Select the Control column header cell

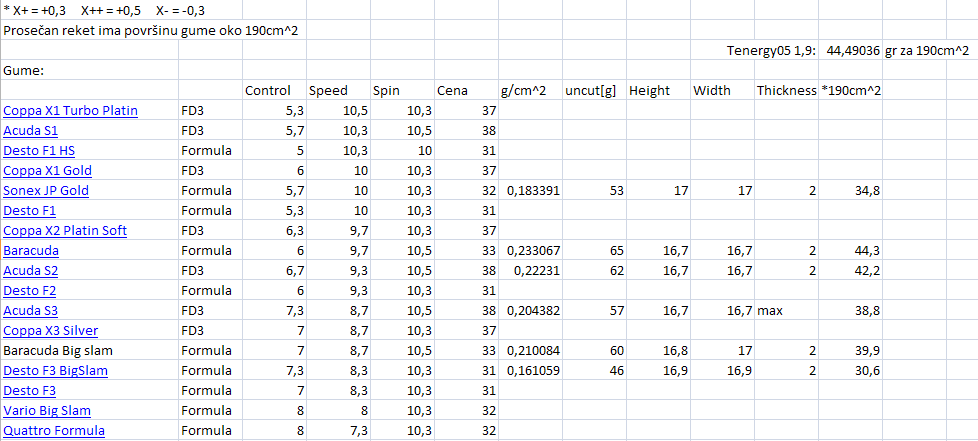274,91
